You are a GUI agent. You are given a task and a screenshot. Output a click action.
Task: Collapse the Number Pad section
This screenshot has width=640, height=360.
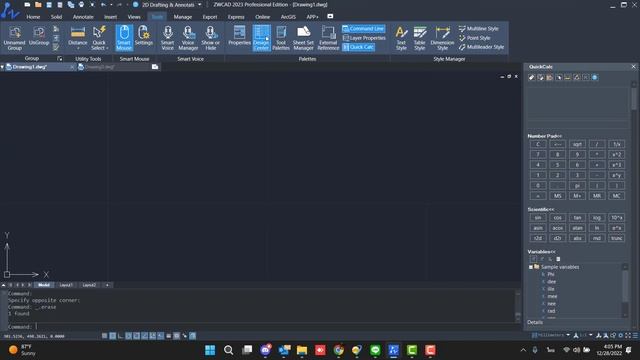coord(544,136)
